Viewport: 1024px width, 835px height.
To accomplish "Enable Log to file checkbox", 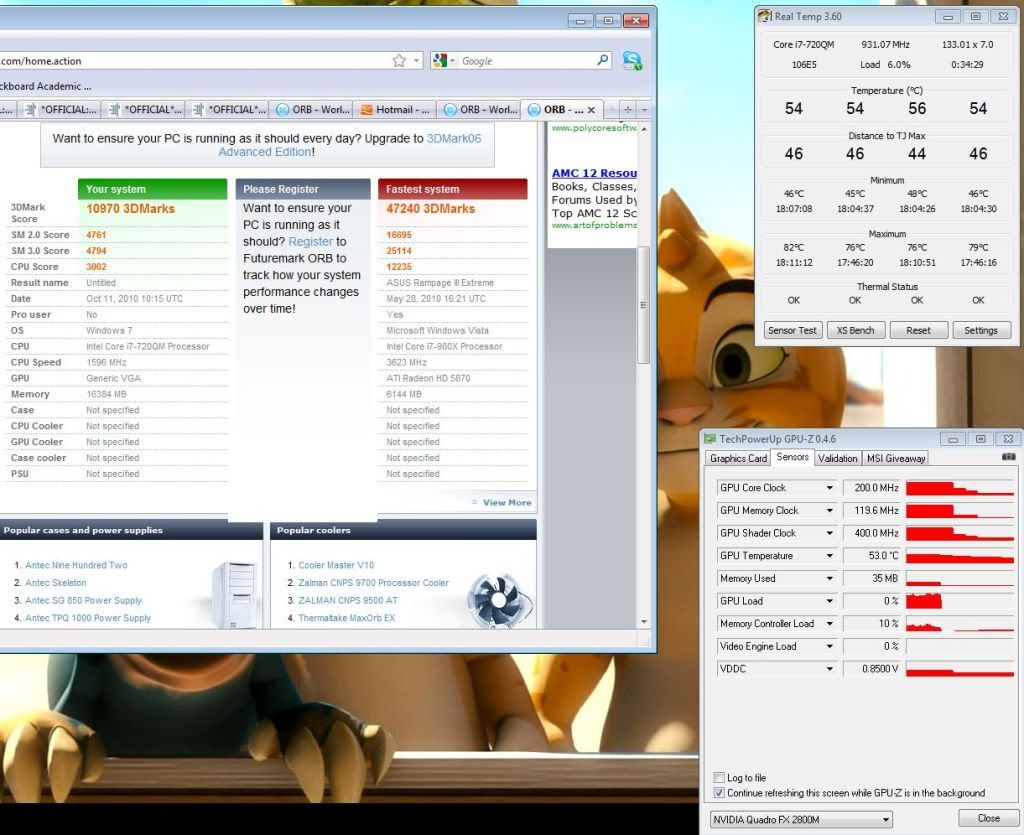I will pos(719,778).
